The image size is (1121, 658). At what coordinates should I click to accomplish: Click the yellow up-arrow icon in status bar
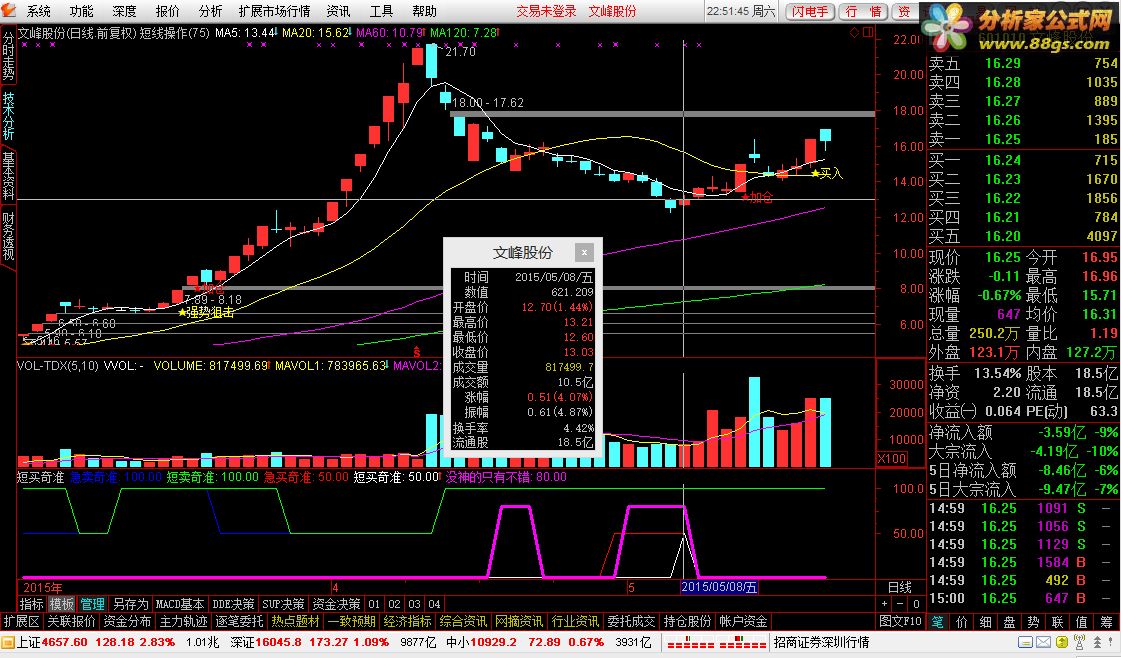coord(1062,642)
